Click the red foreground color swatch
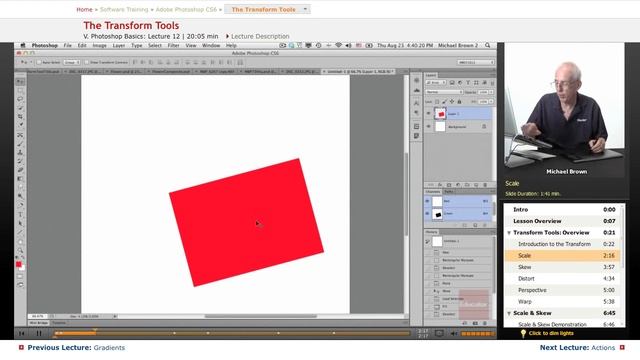This screenshot has width=640, height=360. [18, 264]
